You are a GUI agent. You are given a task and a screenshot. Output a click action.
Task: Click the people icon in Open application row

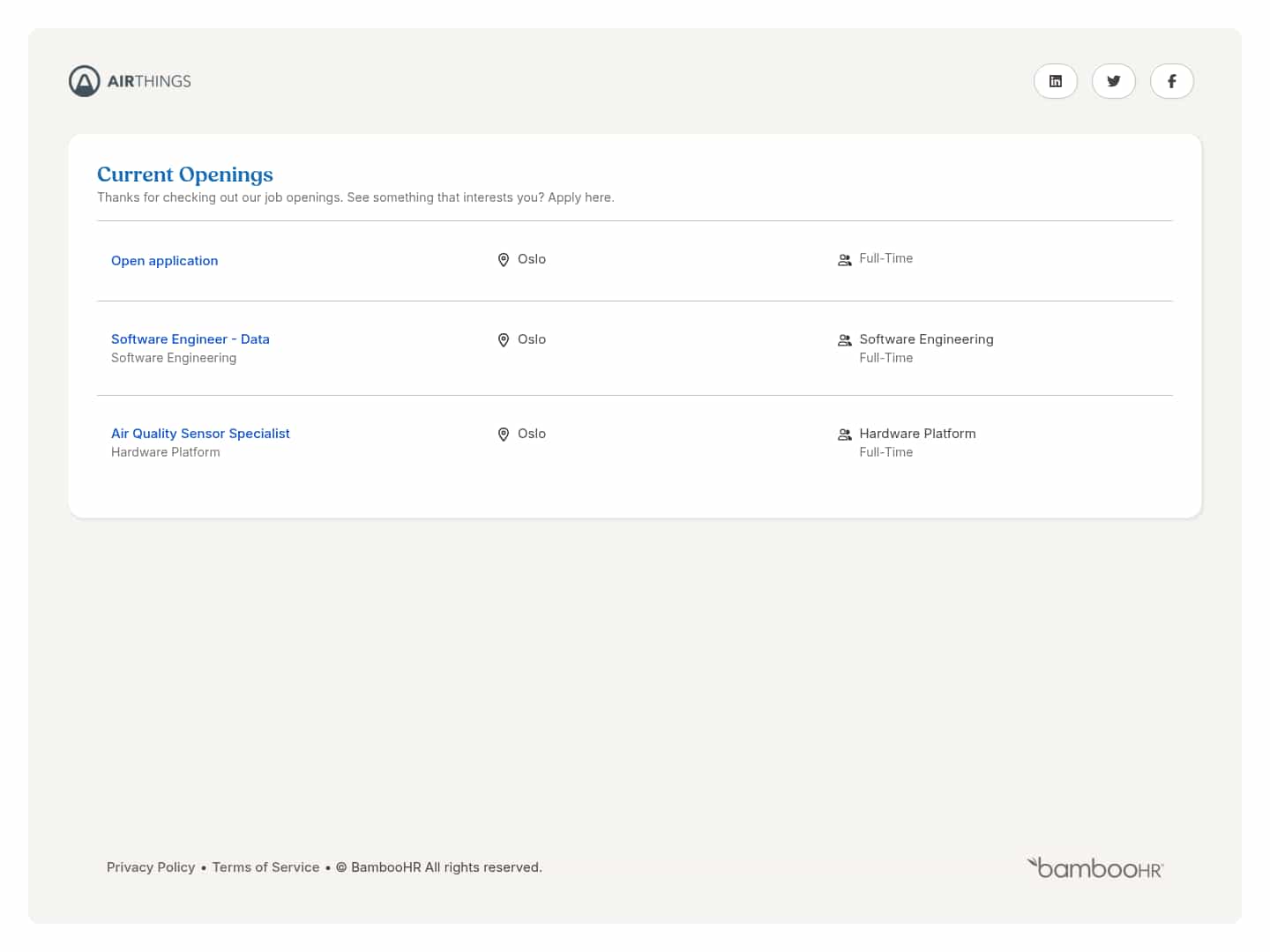coord(845,260)
